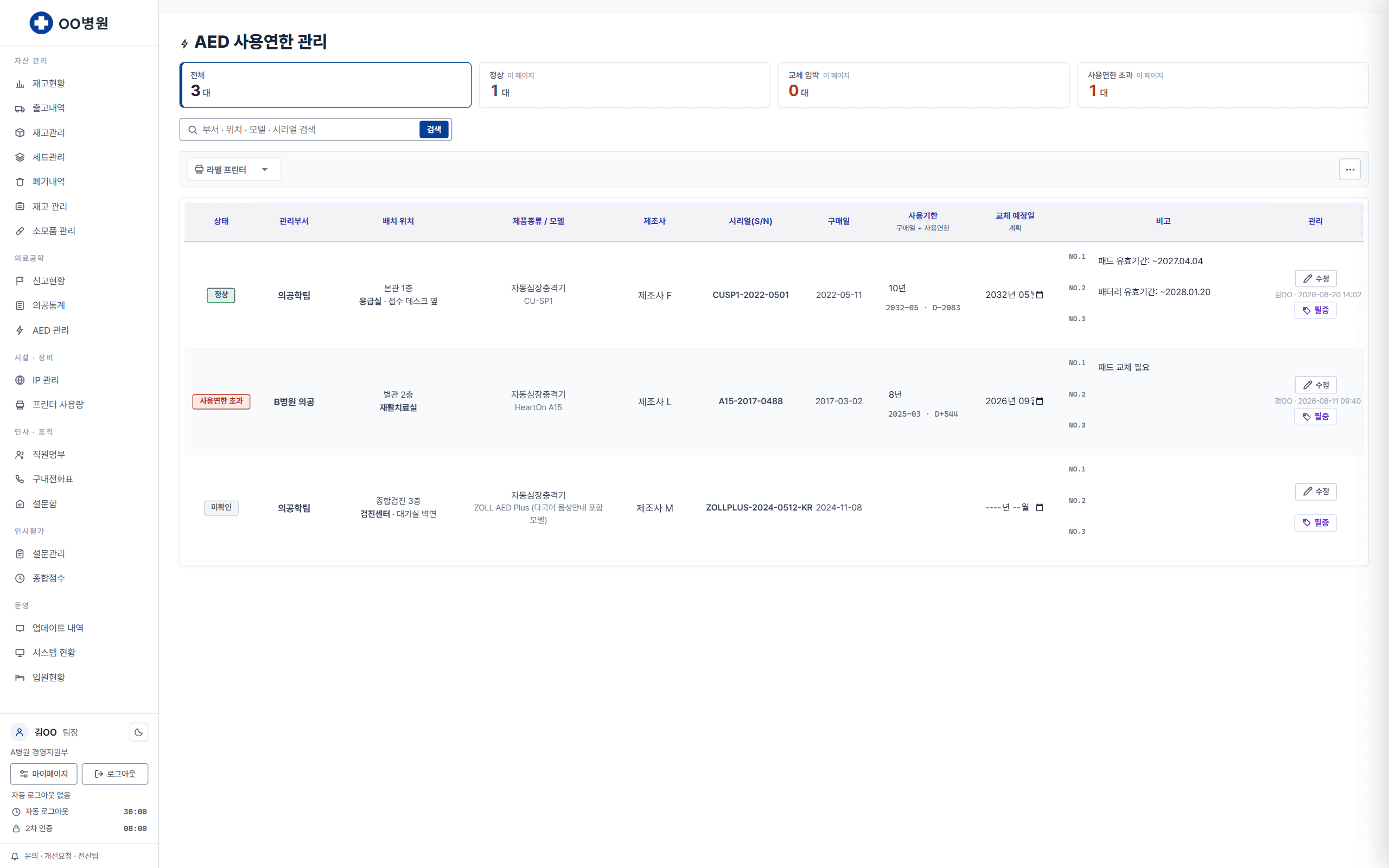Click the 검색 button

tap(434, 130)
